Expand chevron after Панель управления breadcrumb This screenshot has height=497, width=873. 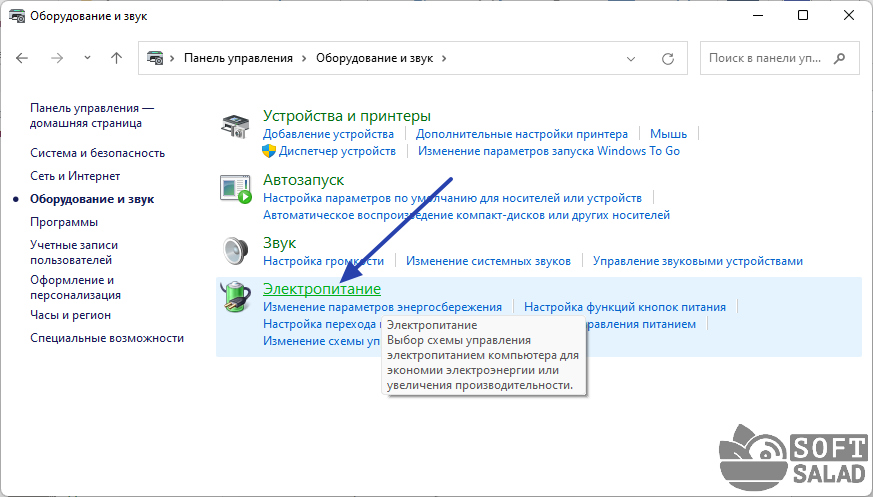(x=304, y=58)
